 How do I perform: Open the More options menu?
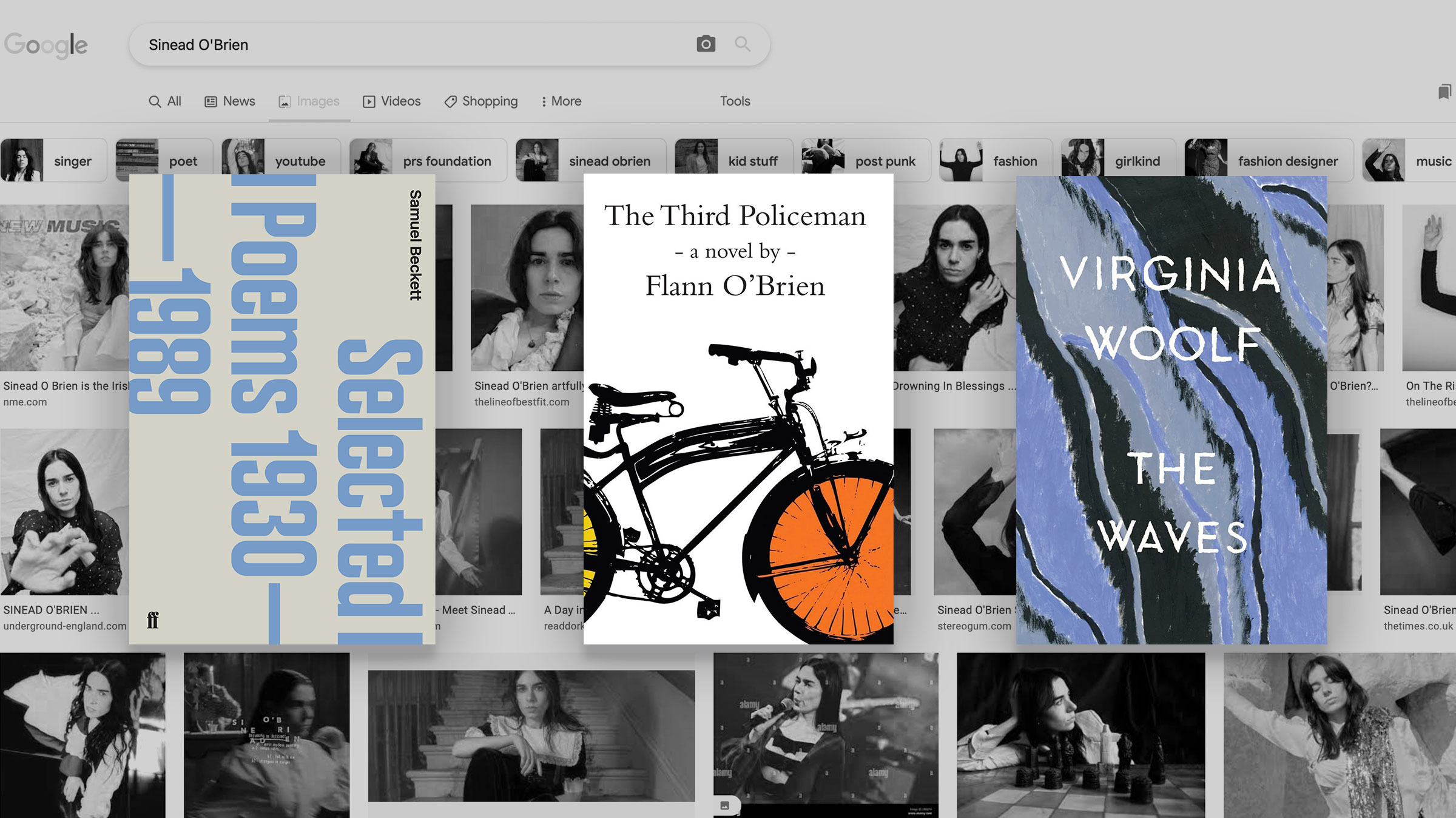pyautogui.click(x=561, y=101)
